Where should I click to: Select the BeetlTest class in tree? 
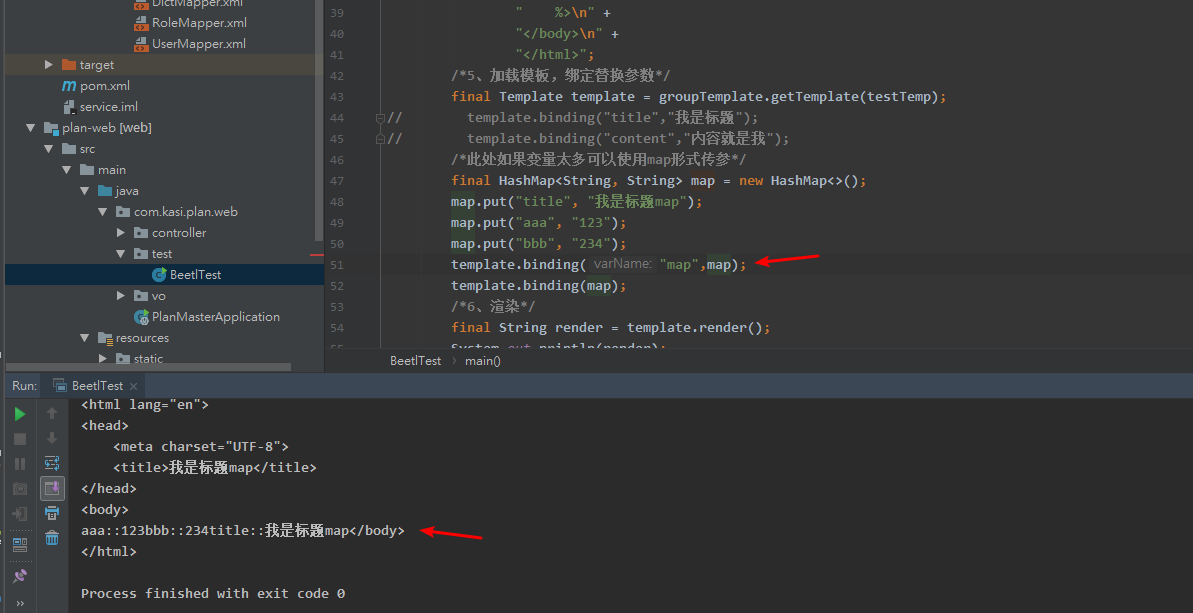coord(196,275)
